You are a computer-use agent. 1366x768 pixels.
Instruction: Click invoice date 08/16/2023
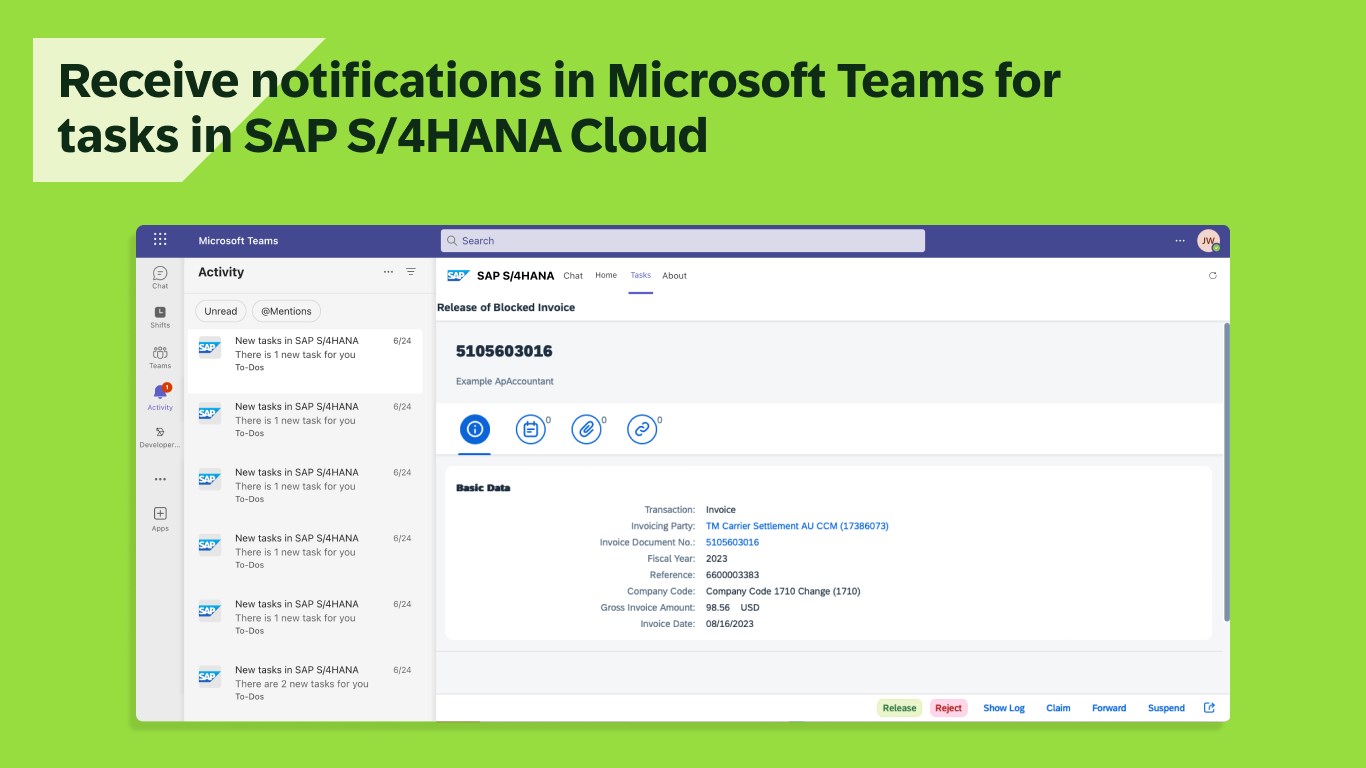click(730, 624)
